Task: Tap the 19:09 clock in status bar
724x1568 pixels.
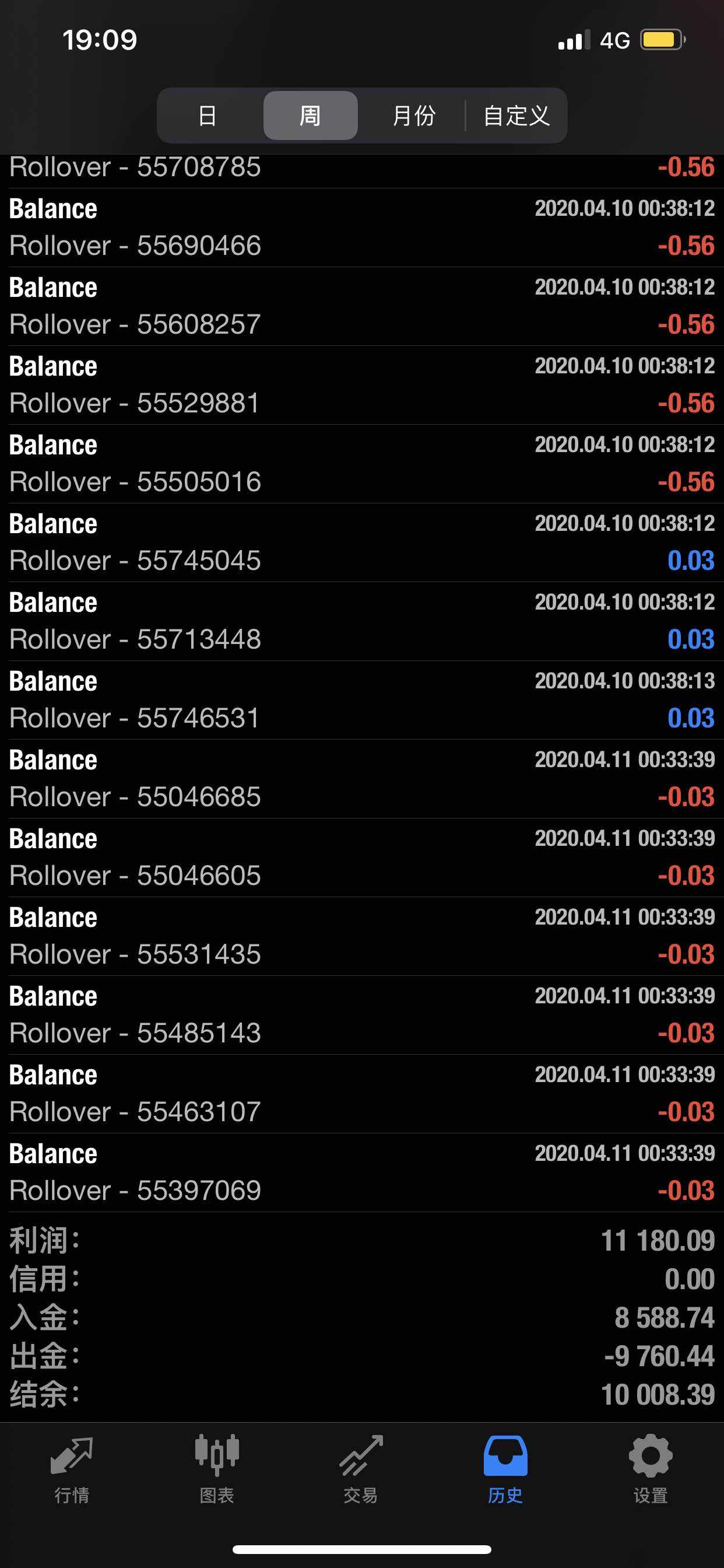Action: [100, 40]
